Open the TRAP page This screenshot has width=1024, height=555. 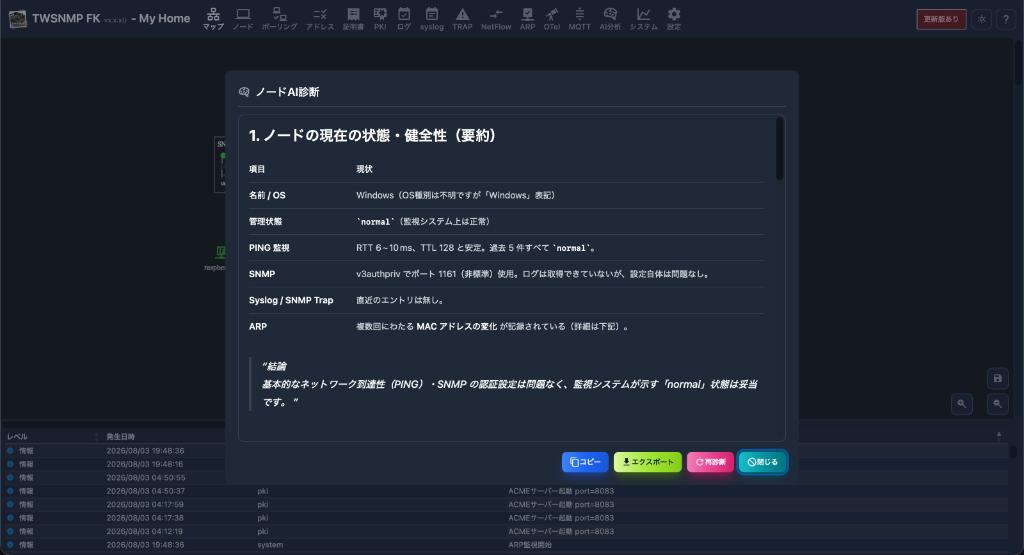tap(462, 18)
